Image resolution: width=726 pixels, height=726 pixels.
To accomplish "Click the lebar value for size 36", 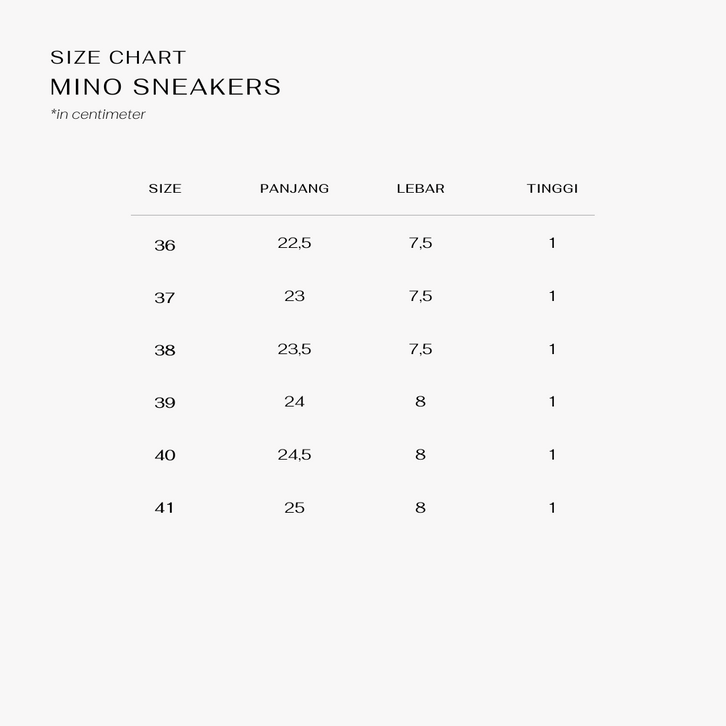I will pyautogui.click(x=420, y=243).
